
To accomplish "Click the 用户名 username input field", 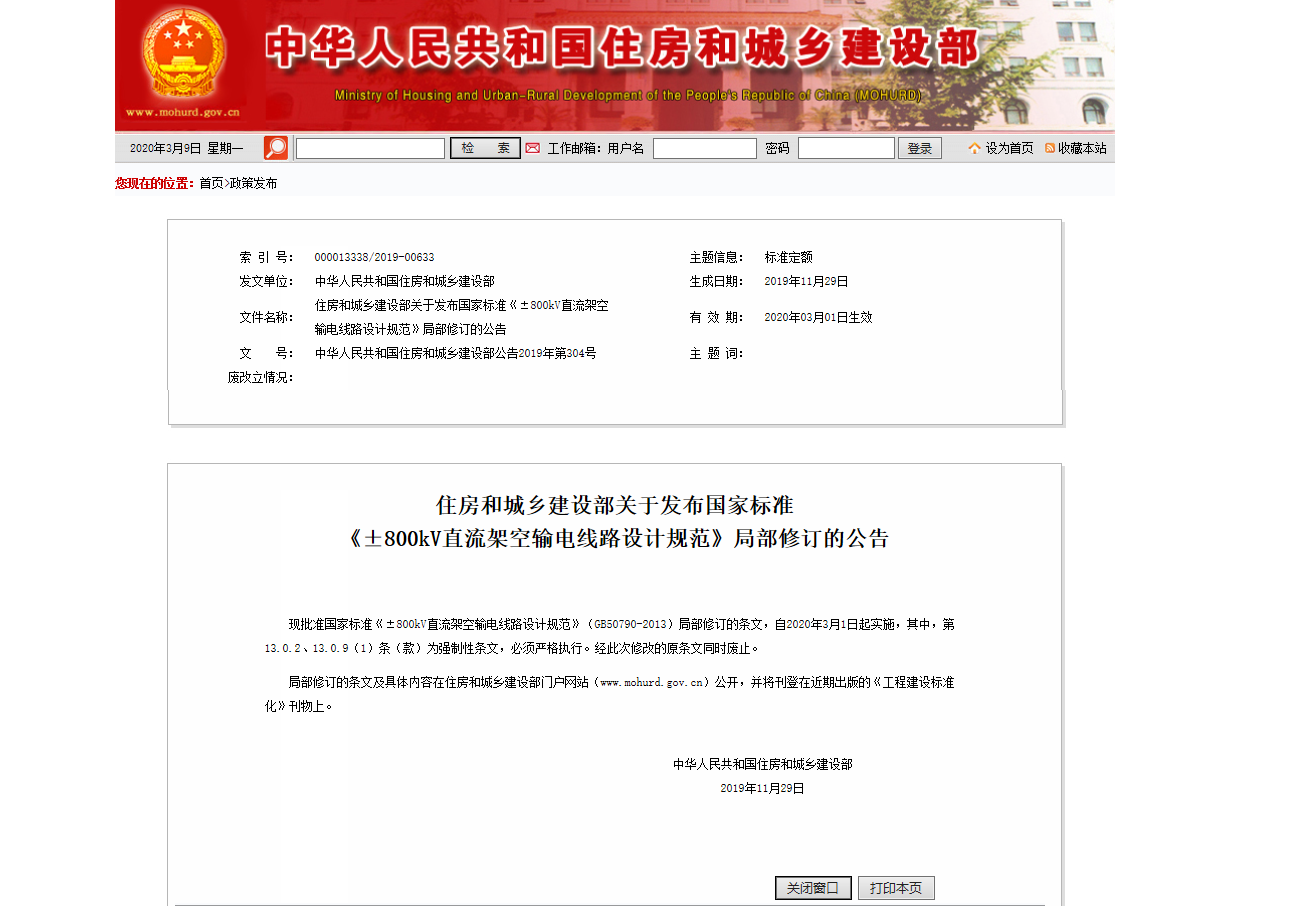I will tap(704, 148).
